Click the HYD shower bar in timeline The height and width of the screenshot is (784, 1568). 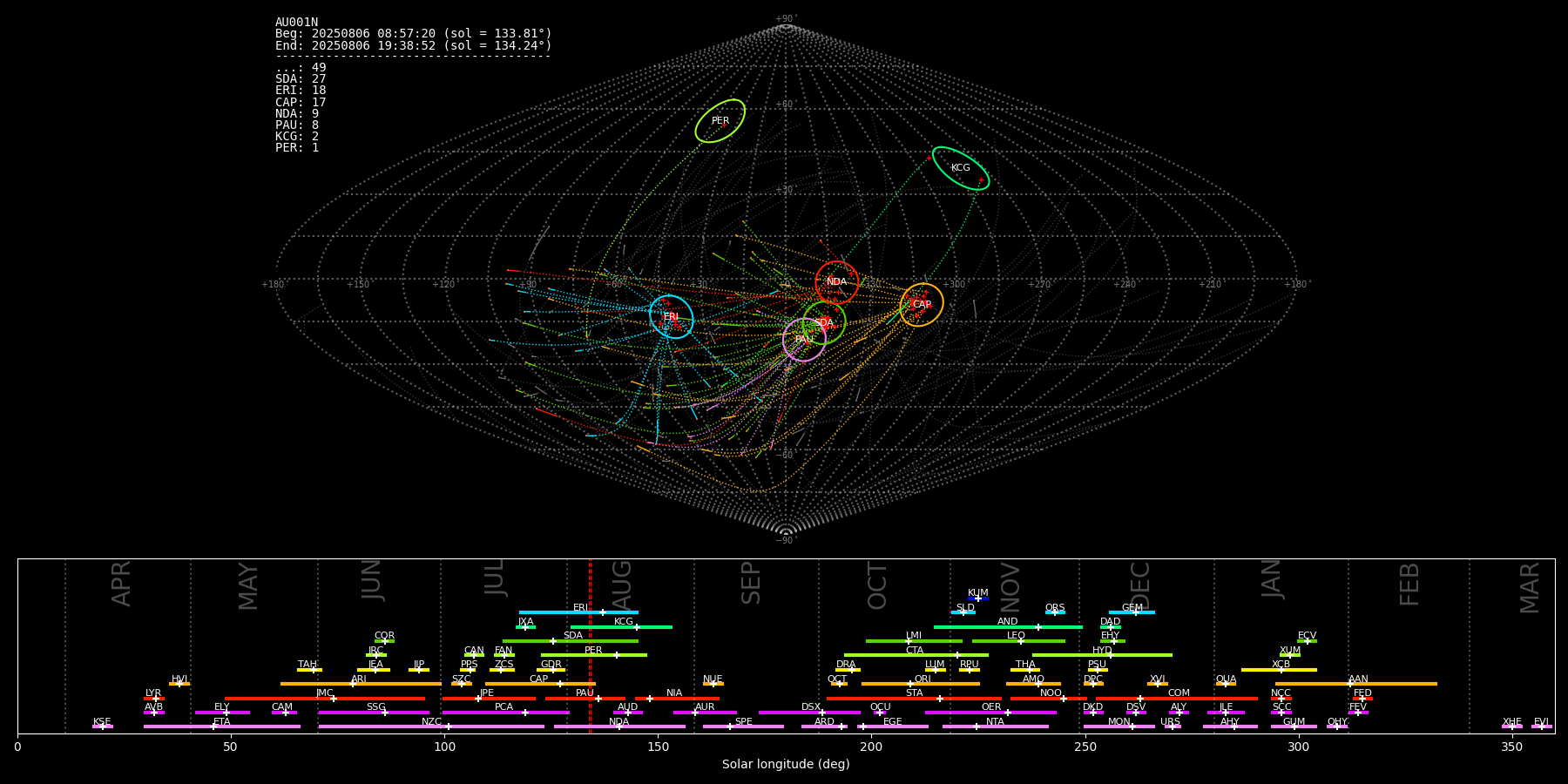coord(1102,655)
